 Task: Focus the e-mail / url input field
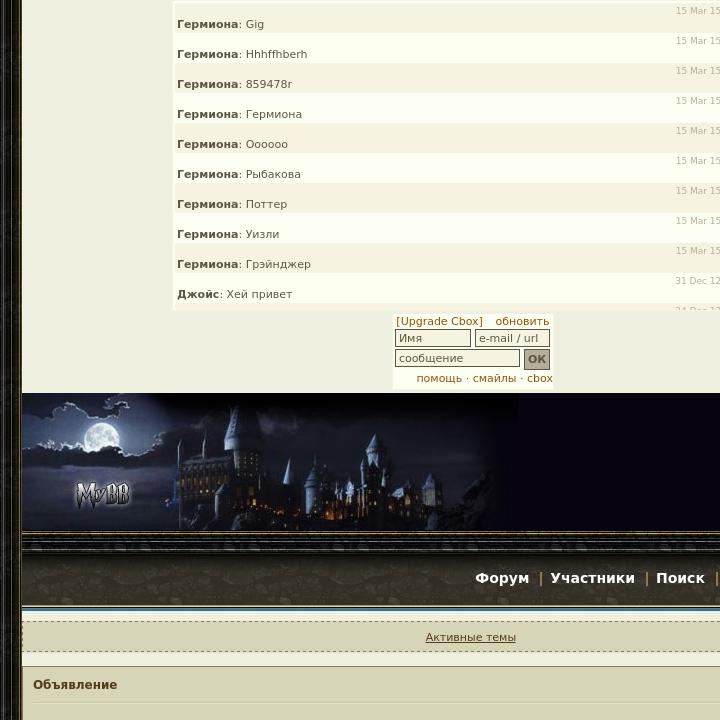[x=512, y=338]
